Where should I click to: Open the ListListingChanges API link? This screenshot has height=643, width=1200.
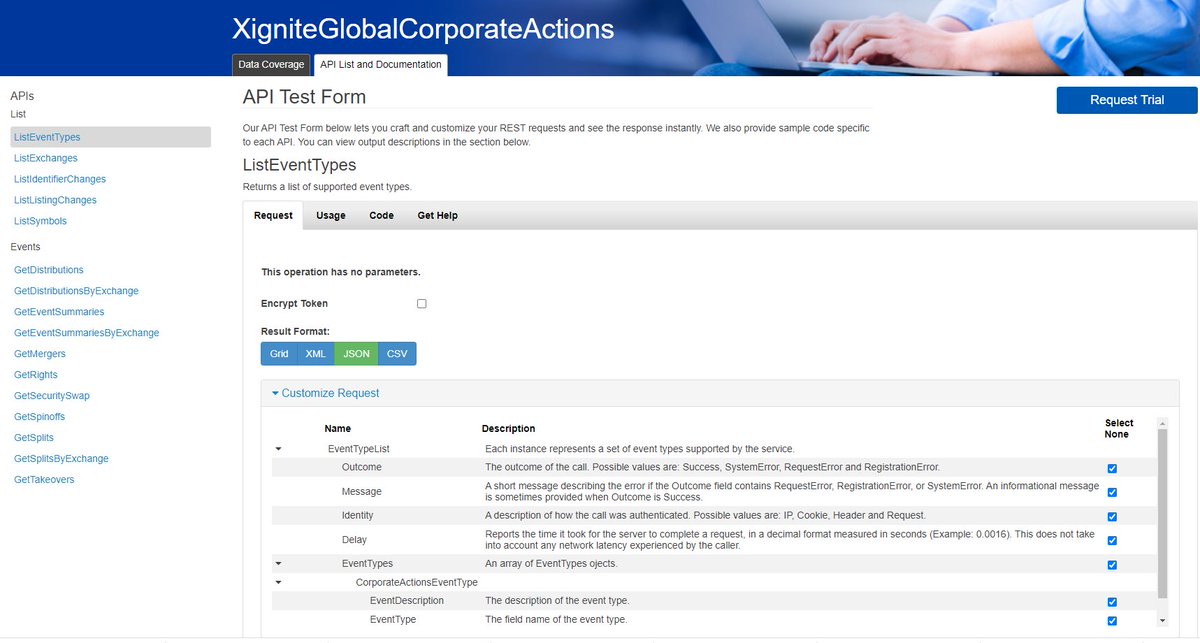click(x=55, y=200)
